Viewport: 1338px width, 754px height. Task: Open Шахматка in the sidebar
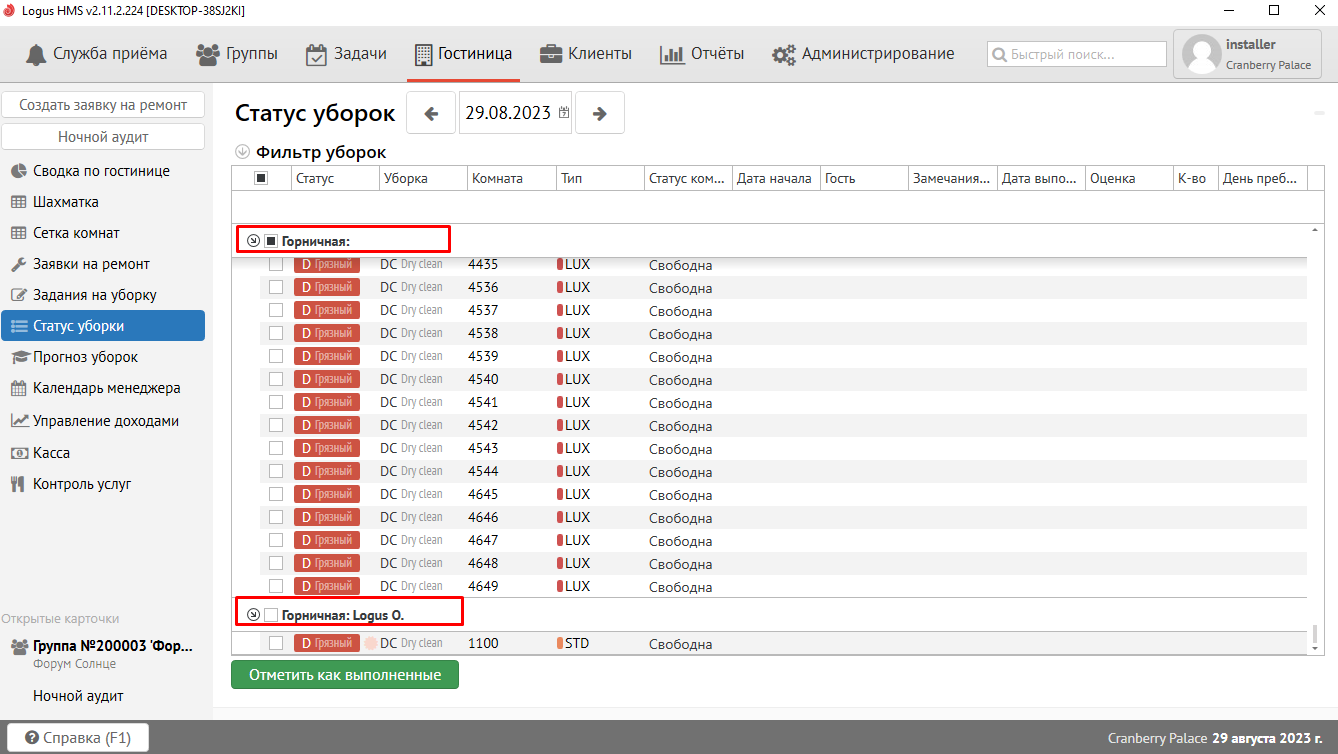click(66, 202)
